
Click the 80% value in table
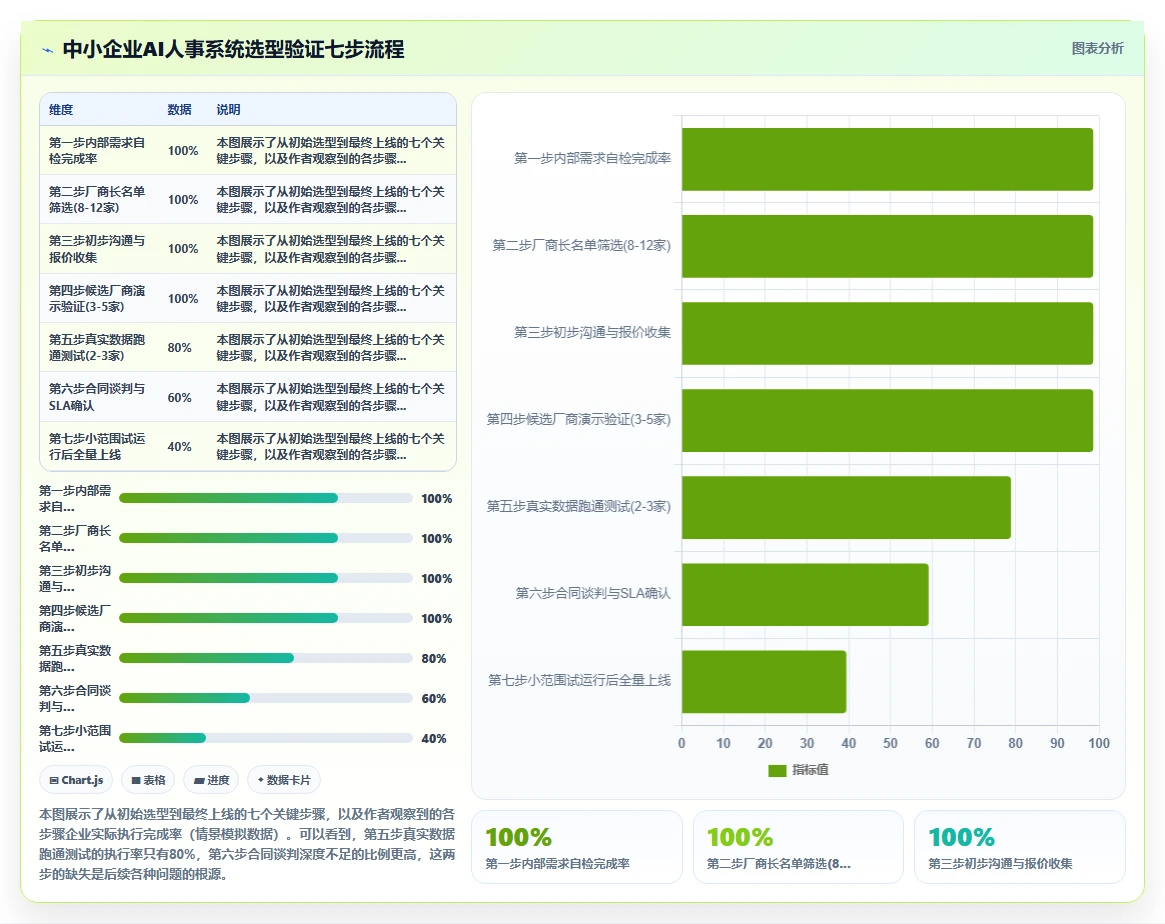tap(179, 348)
